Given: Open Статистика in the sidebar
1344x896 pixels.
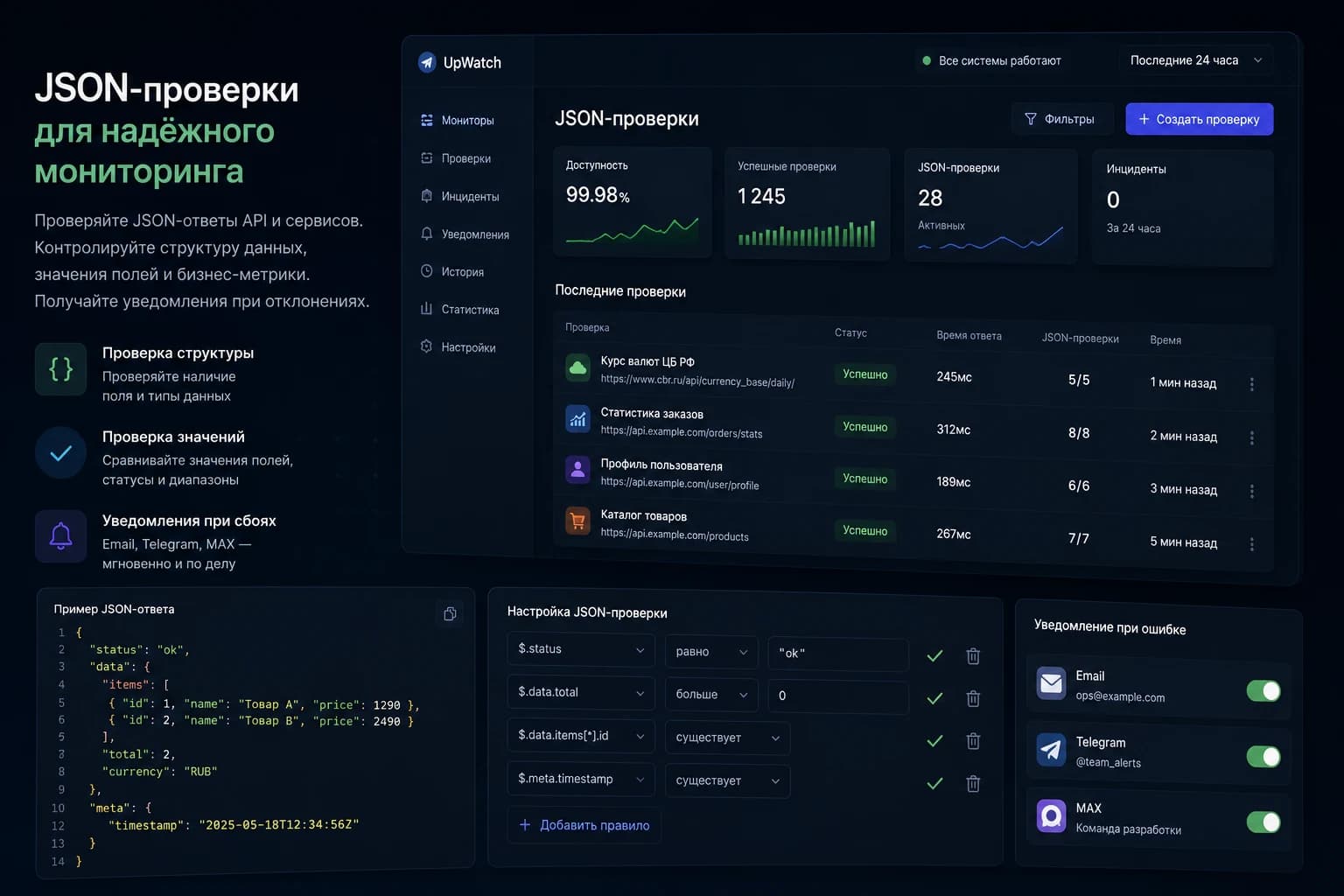Looking at the screenshot, I should [460, 309].
